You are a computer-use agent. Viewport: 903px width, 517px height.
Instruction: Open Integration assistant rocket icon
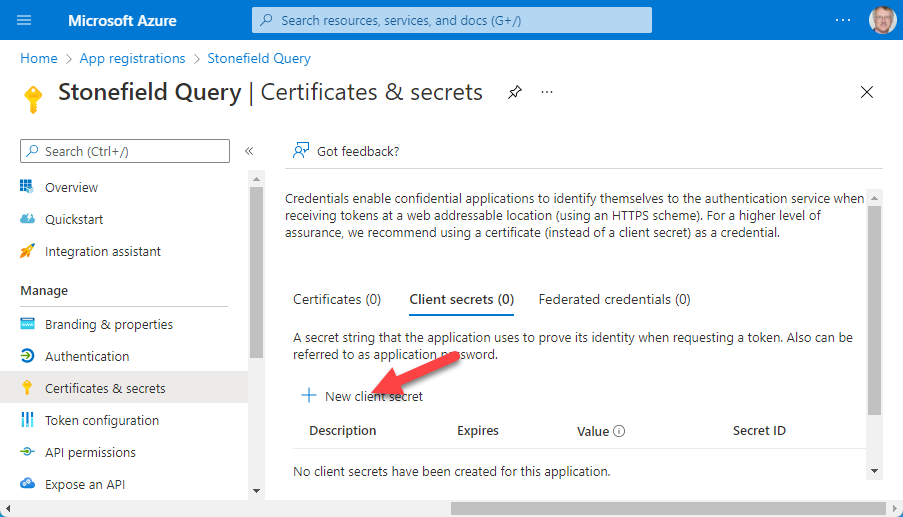pyautogui.click(x=28, y=251)
